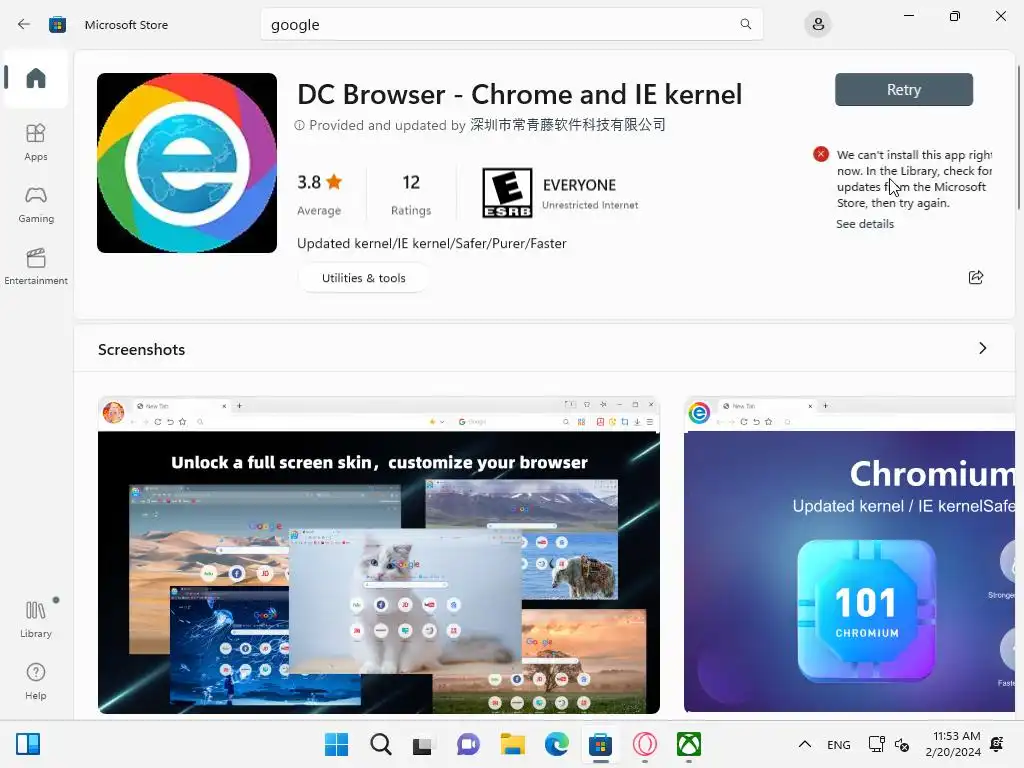Open the Windows Start button
Image resolution: width=1024 pixels, height=768 pixels.
[336, 744]
